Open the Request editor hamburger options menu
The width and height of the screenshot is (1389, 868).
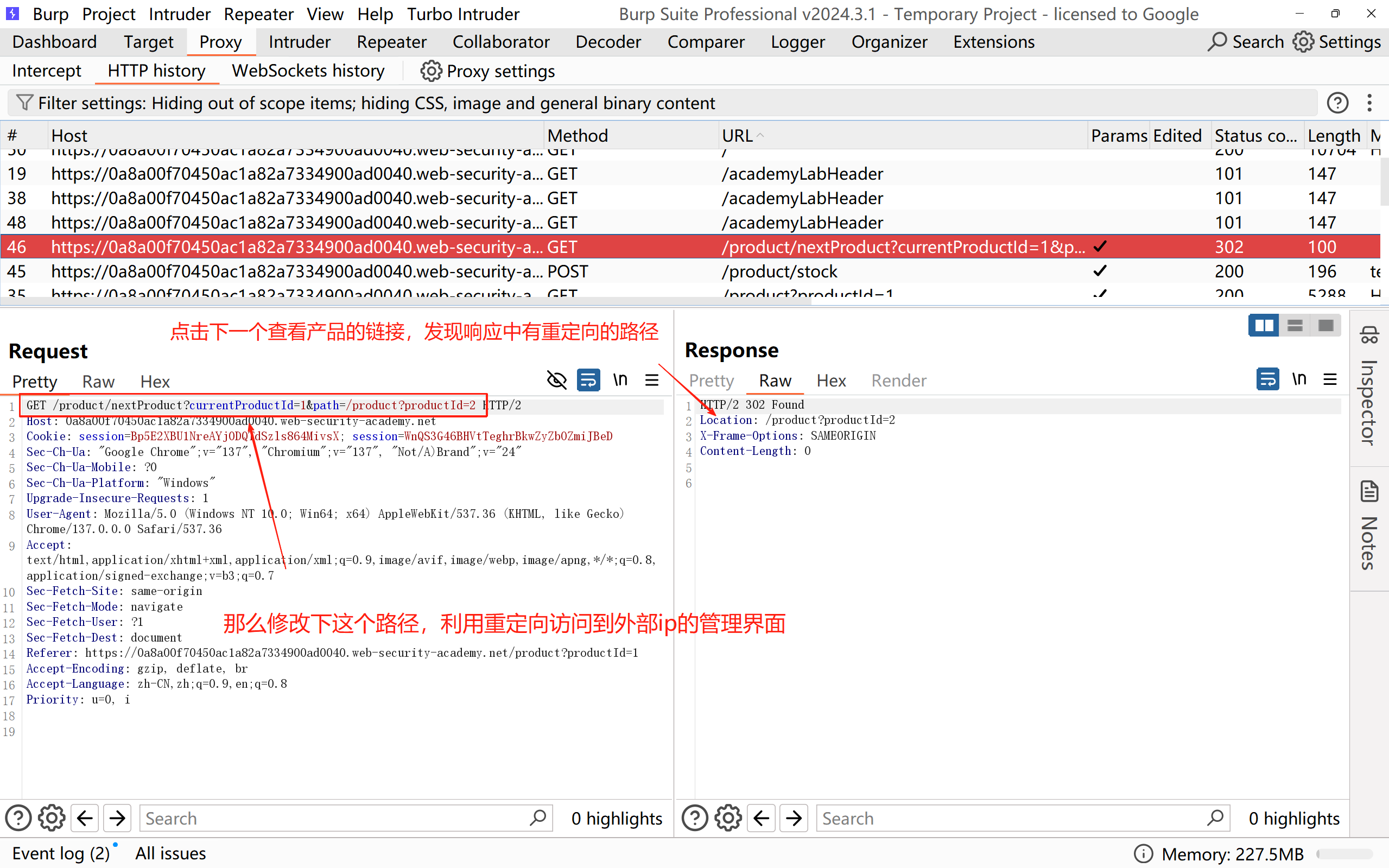pos(651,380)
